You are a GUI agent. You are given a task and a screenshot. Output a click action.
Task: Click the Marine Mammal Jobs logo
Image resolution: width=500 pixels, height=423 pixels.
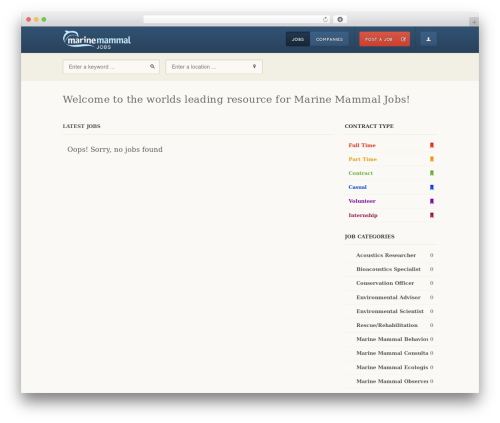pyautogui.click(x=97, y=40)
